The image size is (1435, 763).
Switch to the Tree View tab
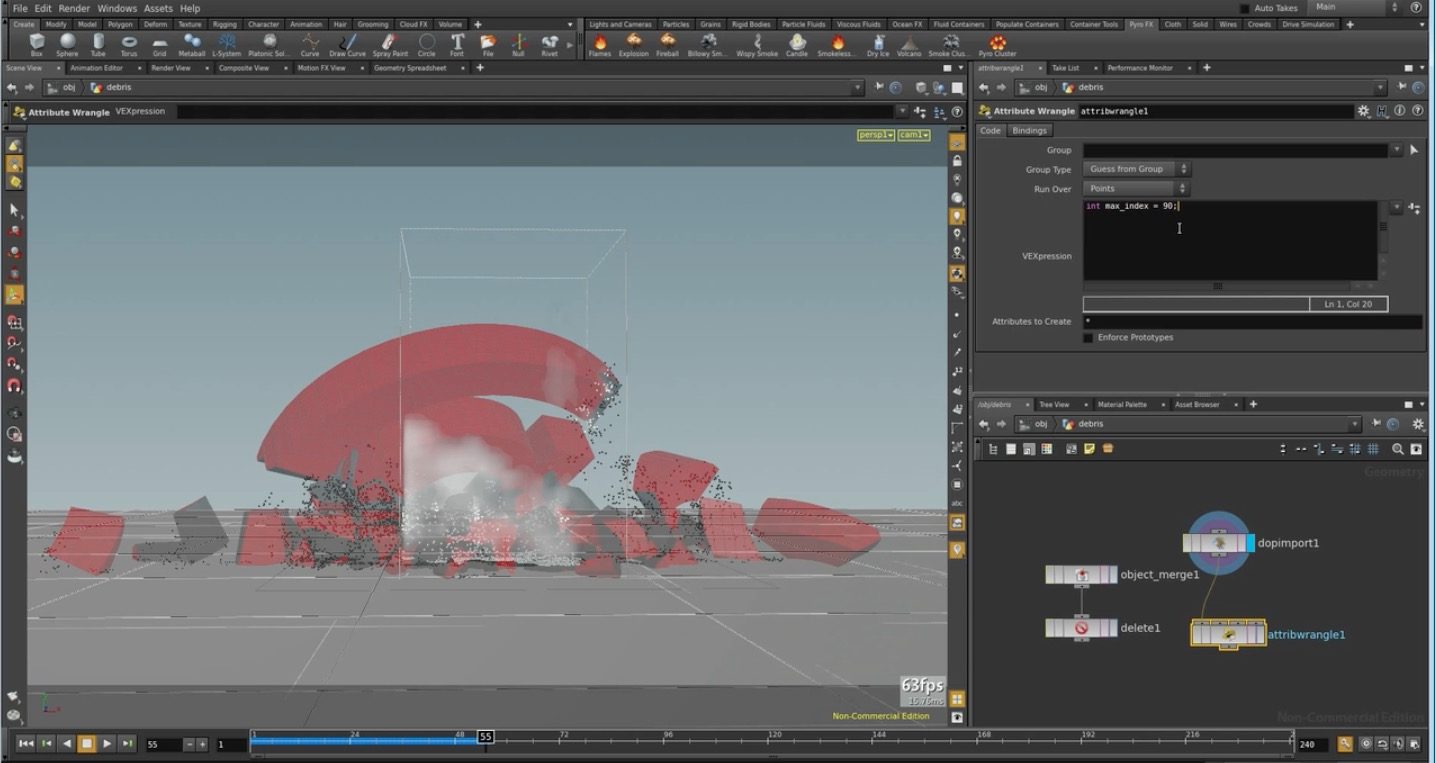pos(1054,405)
